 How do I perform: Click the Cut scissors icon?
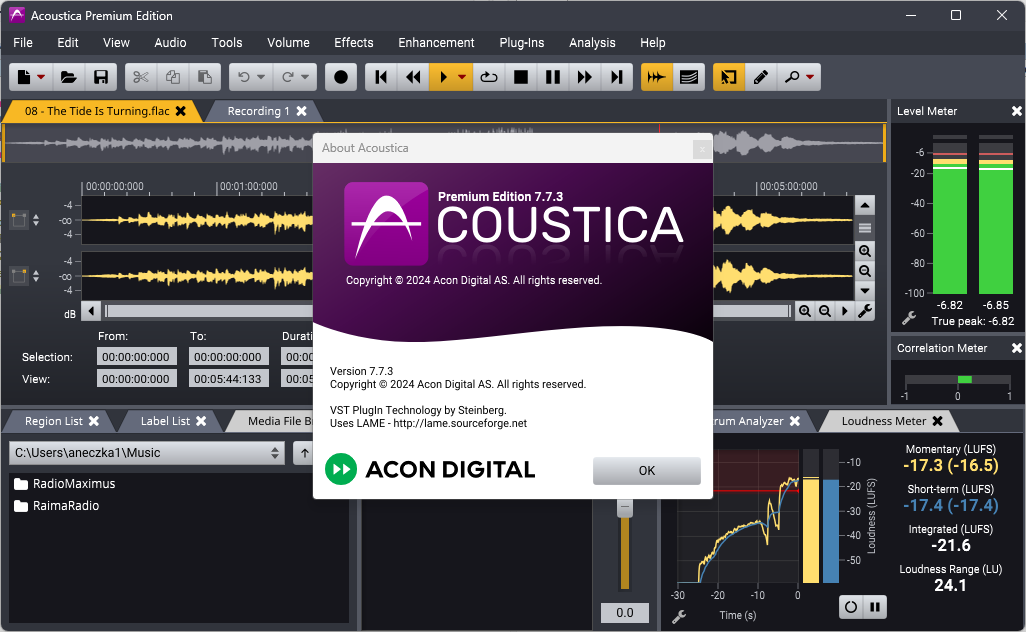[x=141, y=77]
